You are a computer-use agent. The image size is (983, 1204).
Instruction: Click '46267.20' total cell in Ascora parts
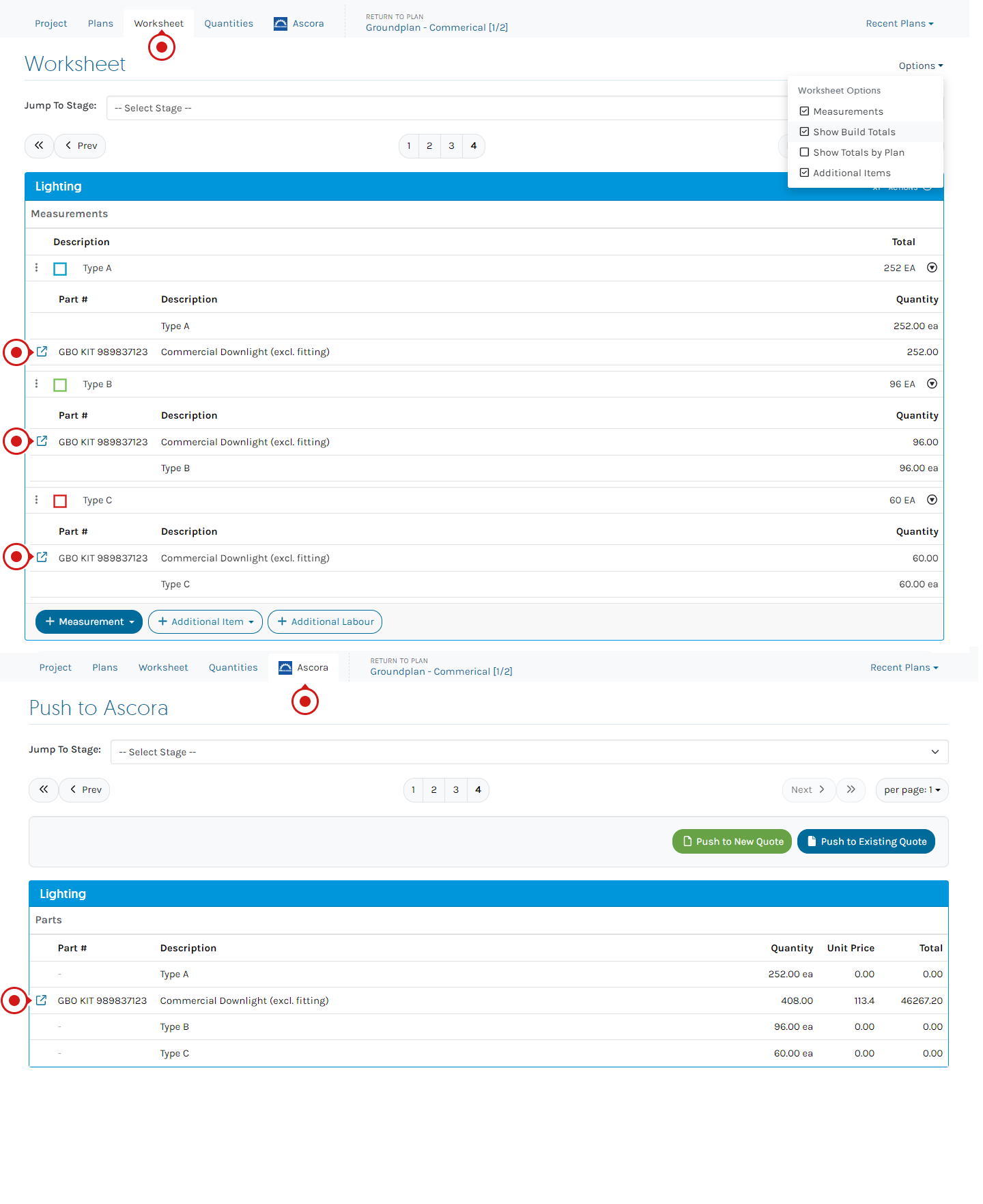pos(922,1000)
